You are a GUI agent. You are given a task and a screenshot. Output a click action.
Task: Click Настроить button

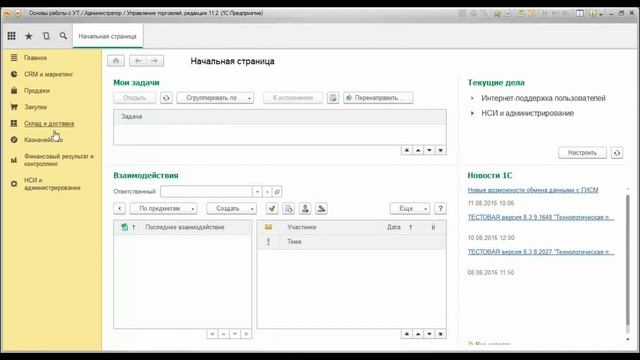coord(582,153)
